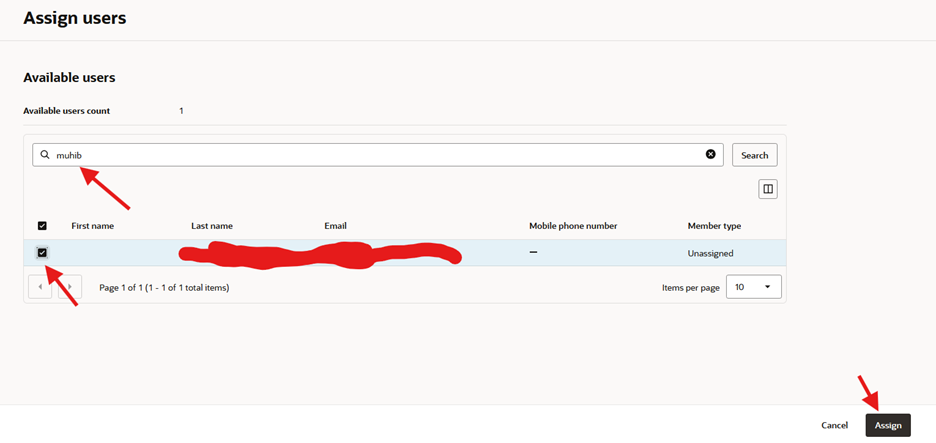Uncheck the user row checkbox
The height and width of the screenshot is (443, 936).
[42, 253]
